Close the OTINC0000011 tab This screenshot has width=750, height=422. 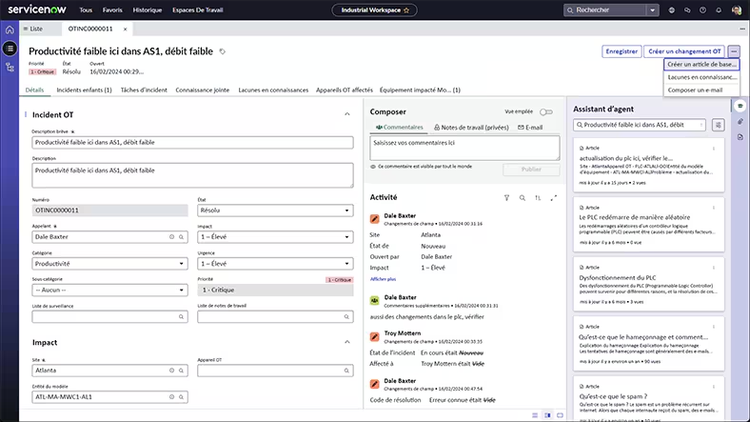point(125,29)
